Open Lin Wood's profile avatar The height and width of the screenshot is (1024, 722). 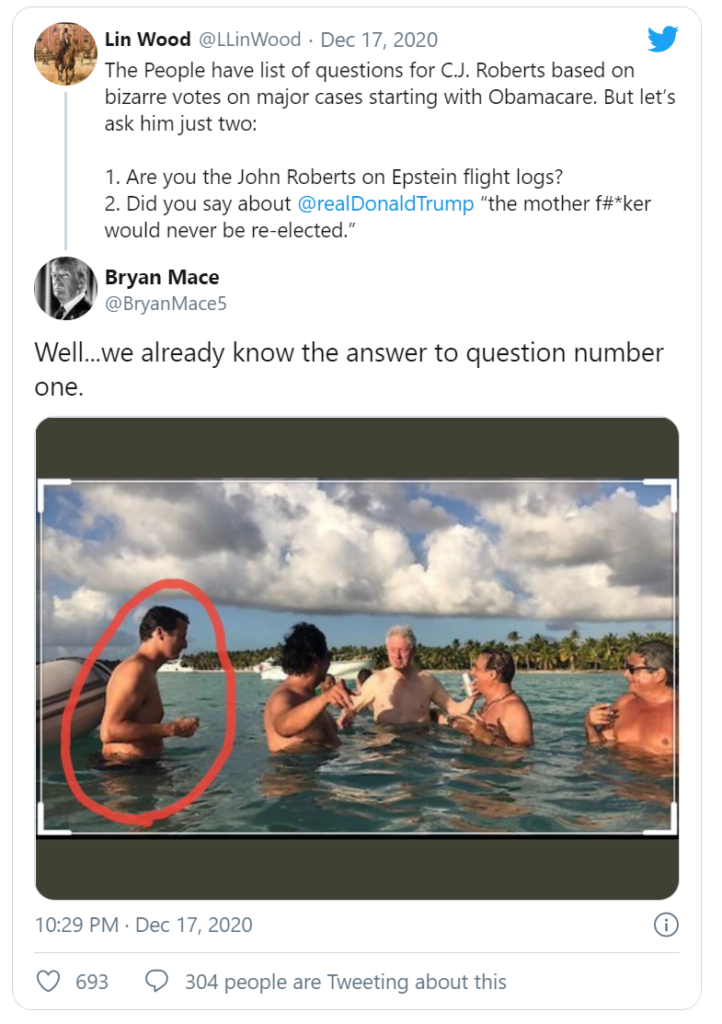(65, 53)
